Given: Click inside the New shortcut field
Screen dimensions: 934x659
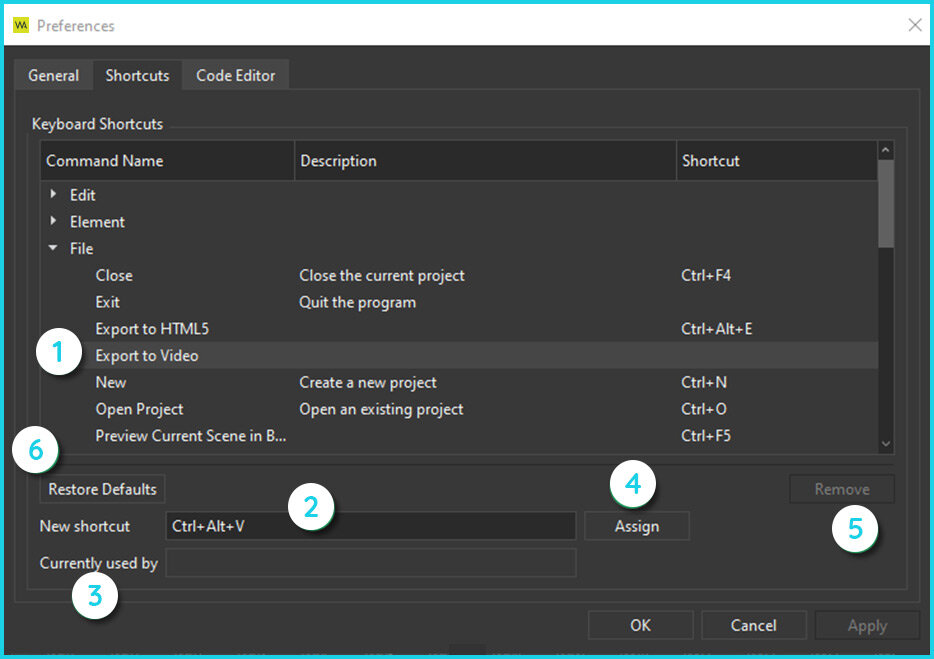Looking at the screenshot, I should click(x=371, y=526).
